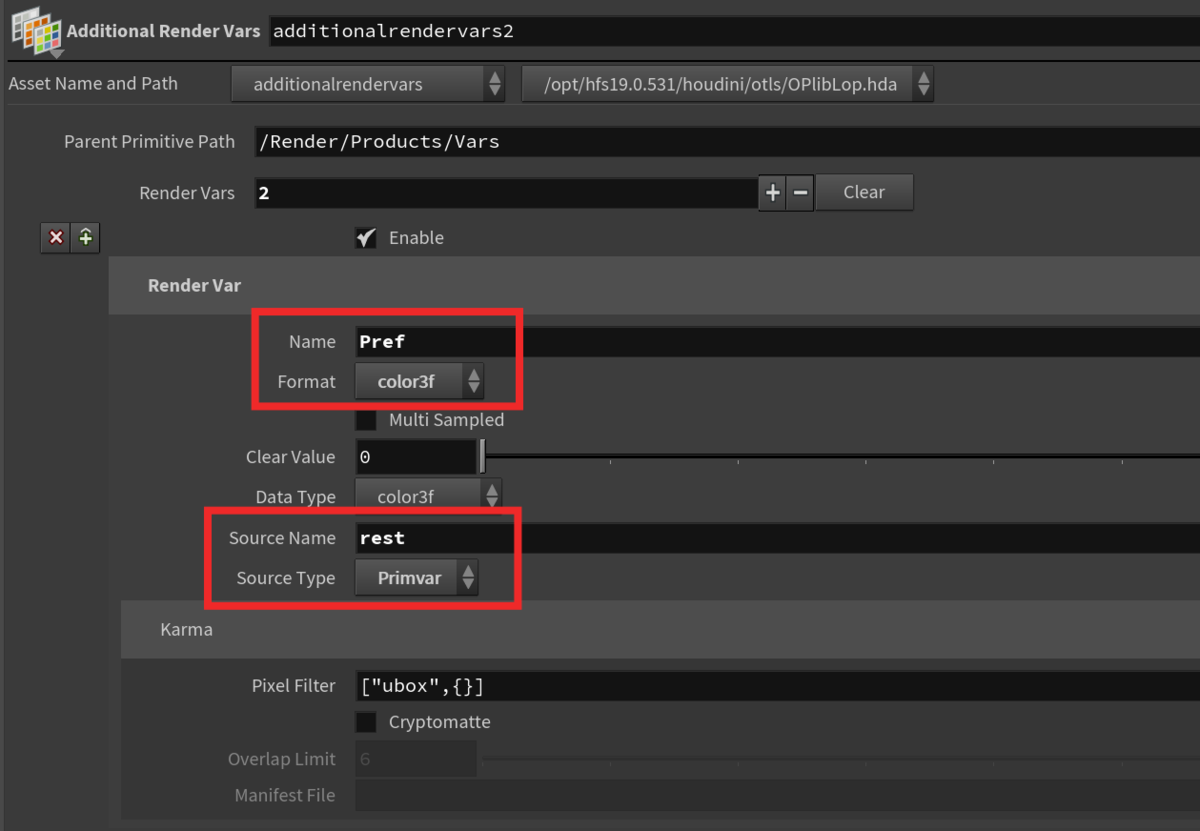Click the Name field containing Pref
The width and height of the screenshot is (1200, 831).
pyautogui.click(x=778, y=342)
